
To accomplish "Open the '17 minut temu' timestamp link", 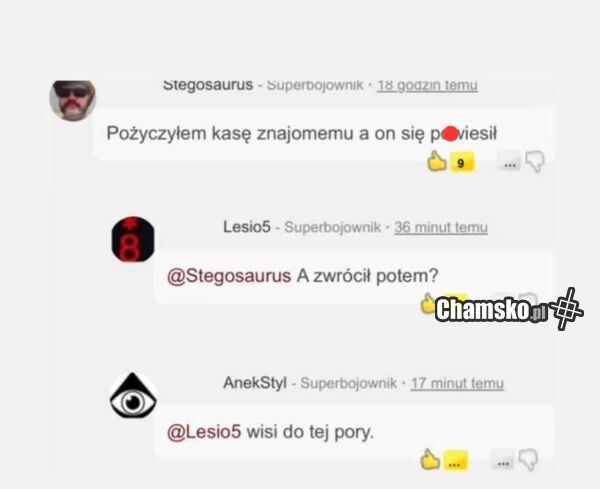I will [x=457, y=383].
